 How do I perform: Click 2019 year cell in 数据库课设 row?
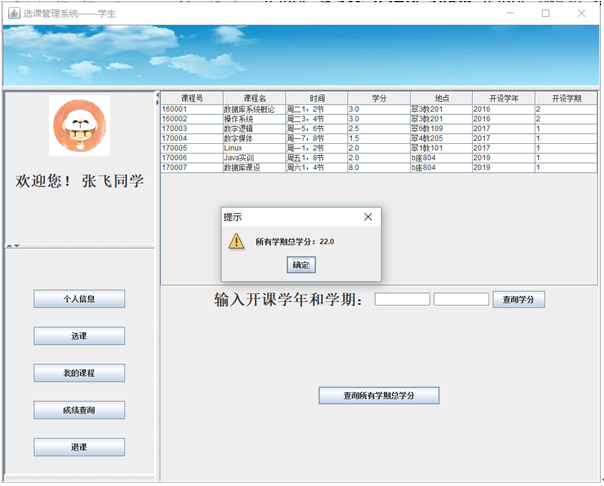503,168
